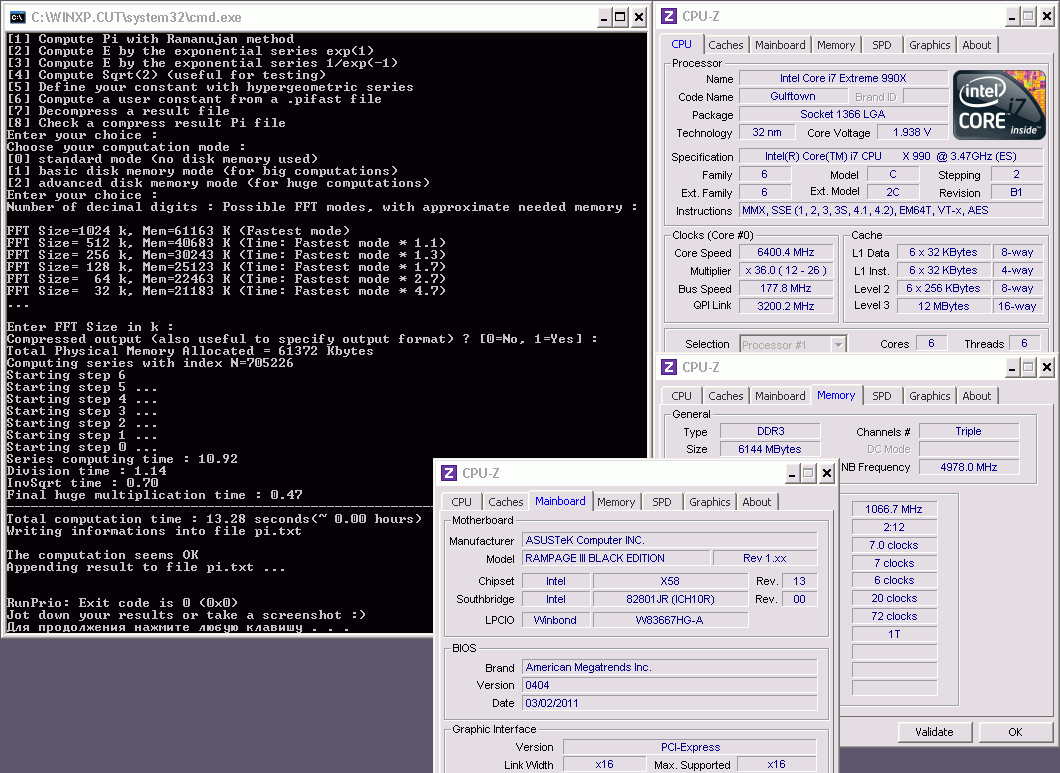This screenshot has height=773, width=1060.
Task: Open SPD tab in the front Mainboard window
Action: (x=662, y=502)
